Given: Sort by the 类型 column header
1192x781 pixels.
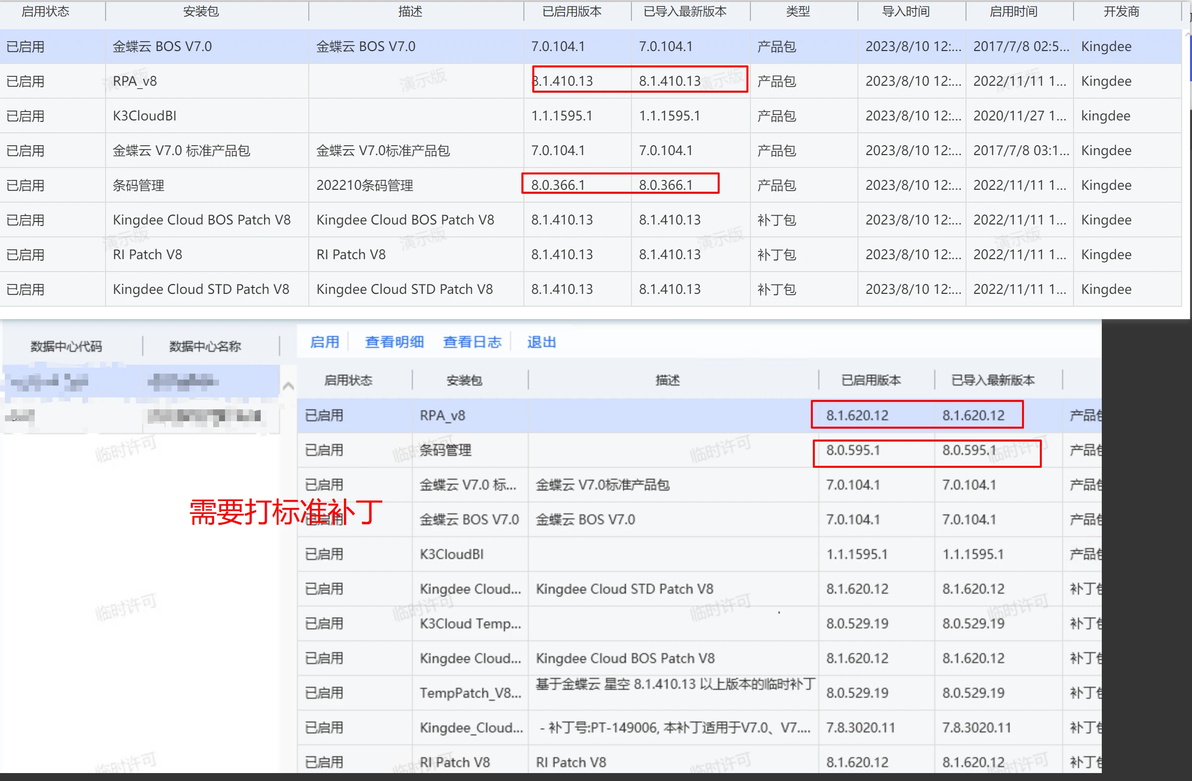Looking at the screenshot, I should [x=797, y=11].
